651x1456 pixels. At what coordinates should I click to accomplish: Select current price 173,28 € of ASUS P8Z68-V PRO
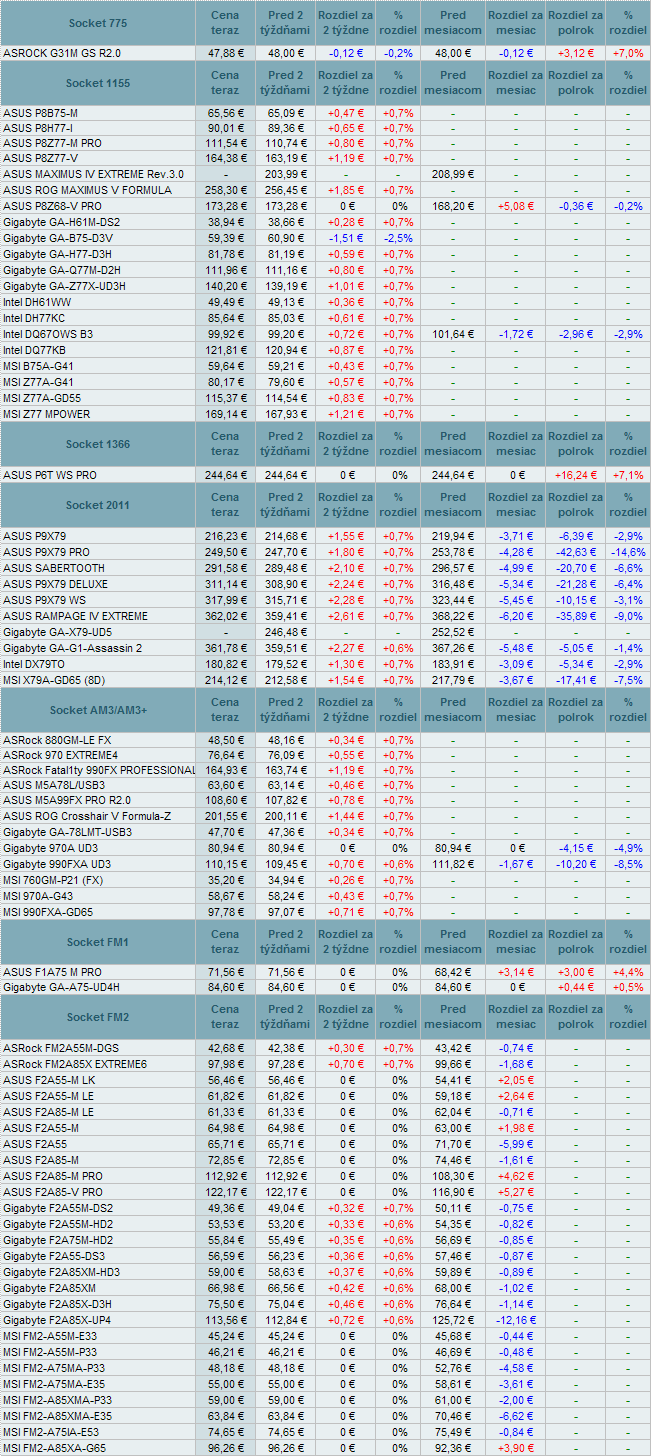coord(226,205)
